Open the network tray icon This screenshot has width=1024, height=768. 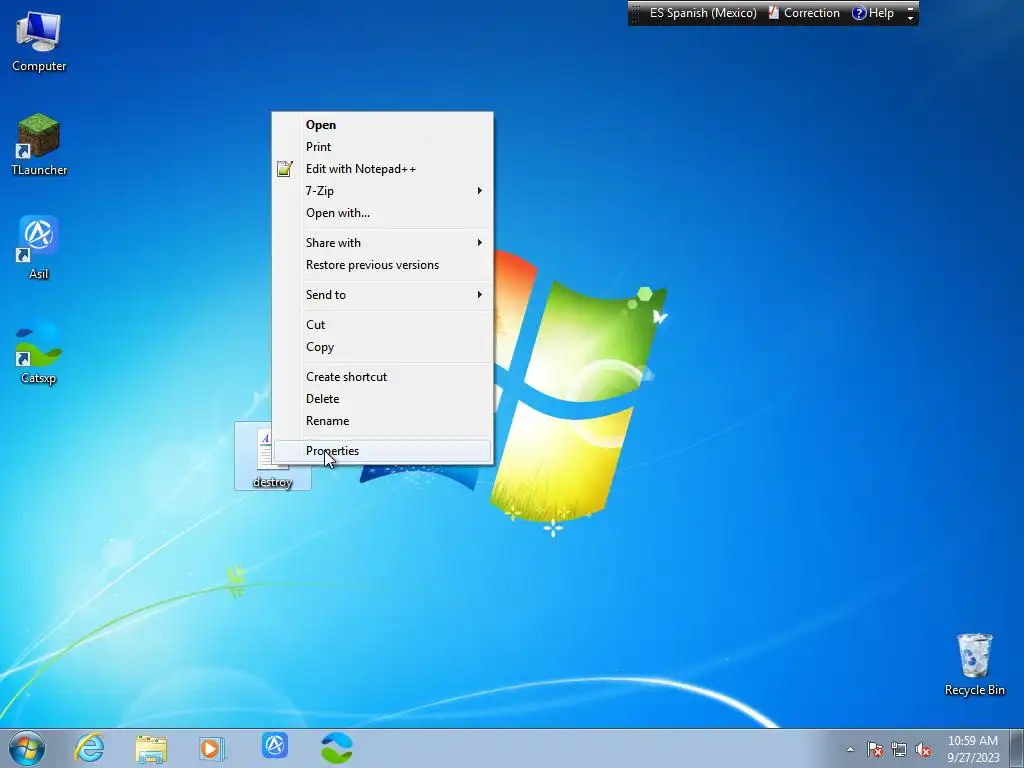pos(899,750)
